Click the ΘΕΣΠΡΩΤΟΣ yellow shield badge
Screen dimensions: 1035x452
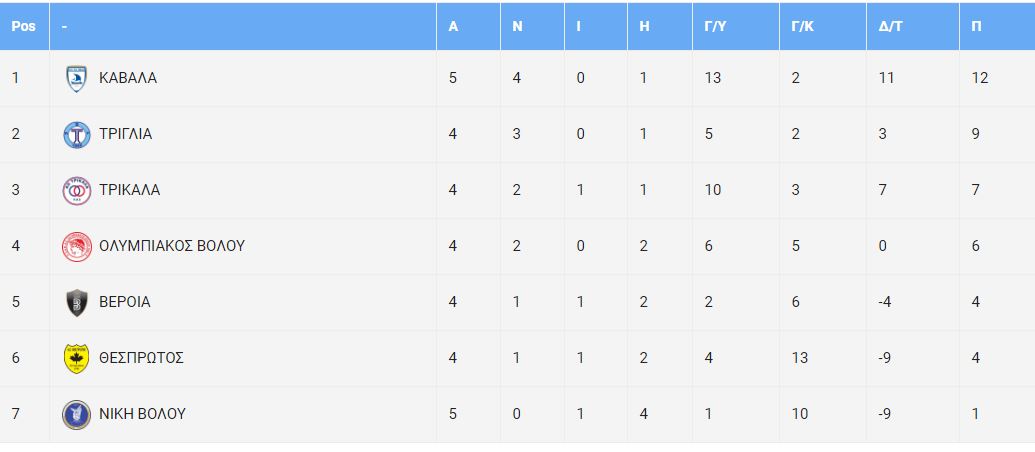click(x=77, y=359)
